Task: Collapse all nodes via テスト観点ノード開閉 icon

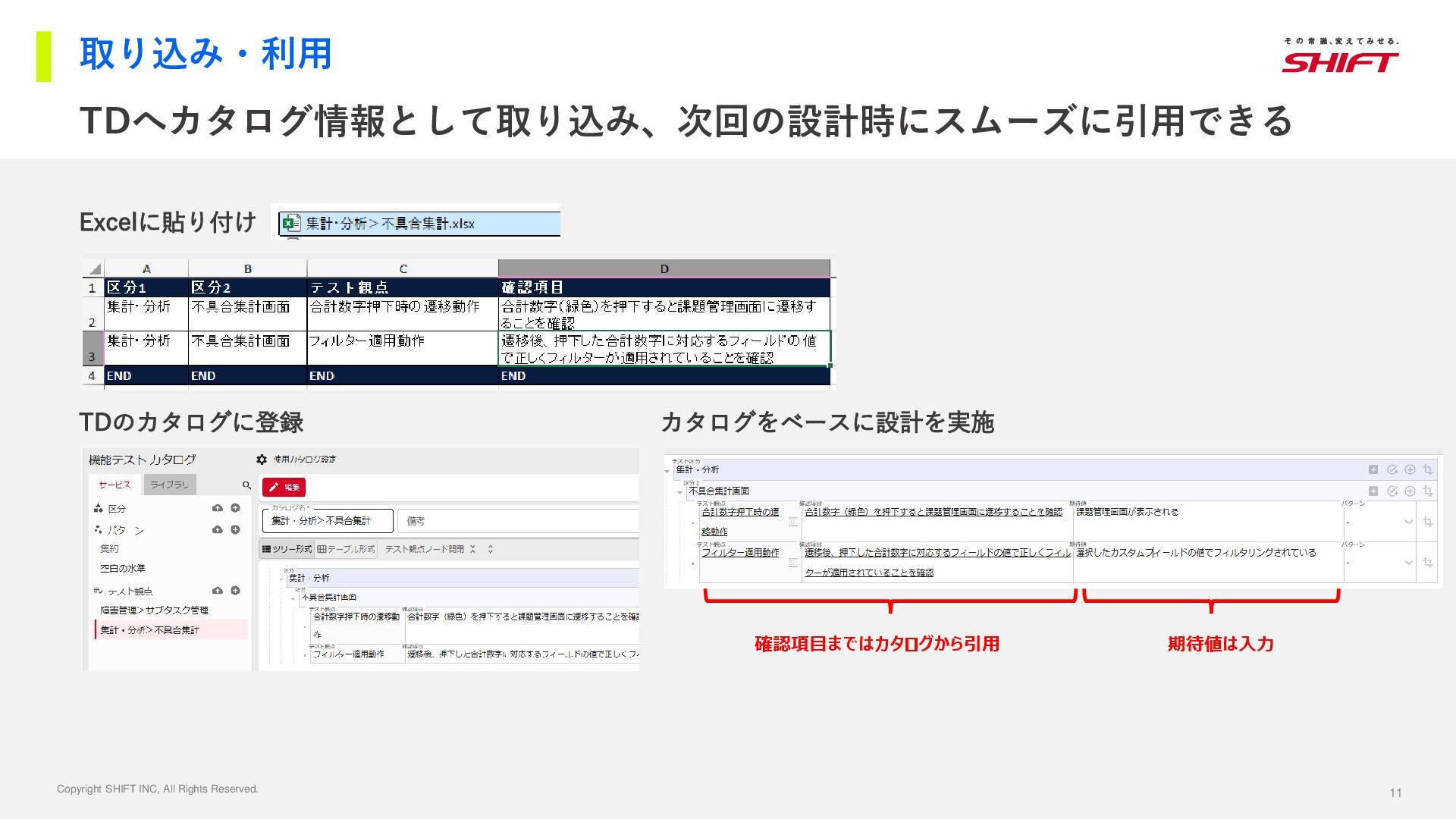Action: click(472, 549)
